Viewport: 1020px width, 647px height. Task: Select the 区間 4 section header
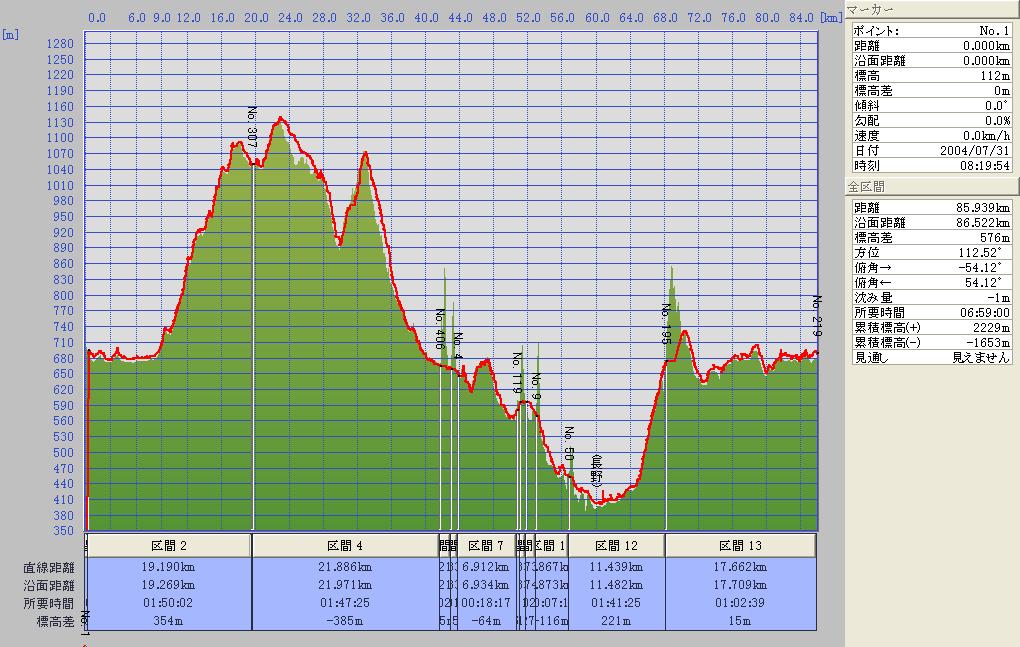pos(344,546)
